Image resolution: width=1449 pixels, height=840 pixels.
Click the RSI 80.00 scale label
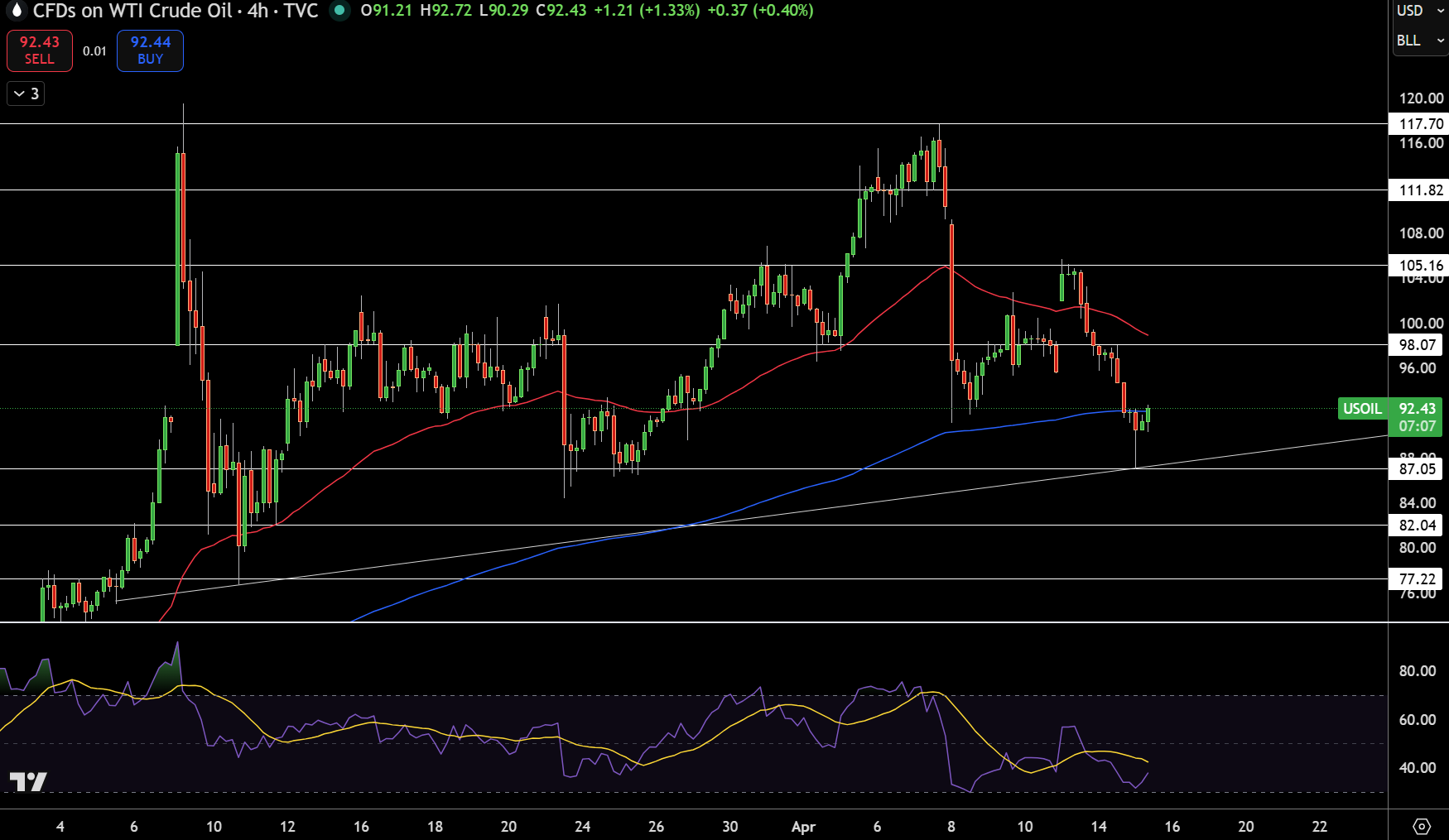1418,671
